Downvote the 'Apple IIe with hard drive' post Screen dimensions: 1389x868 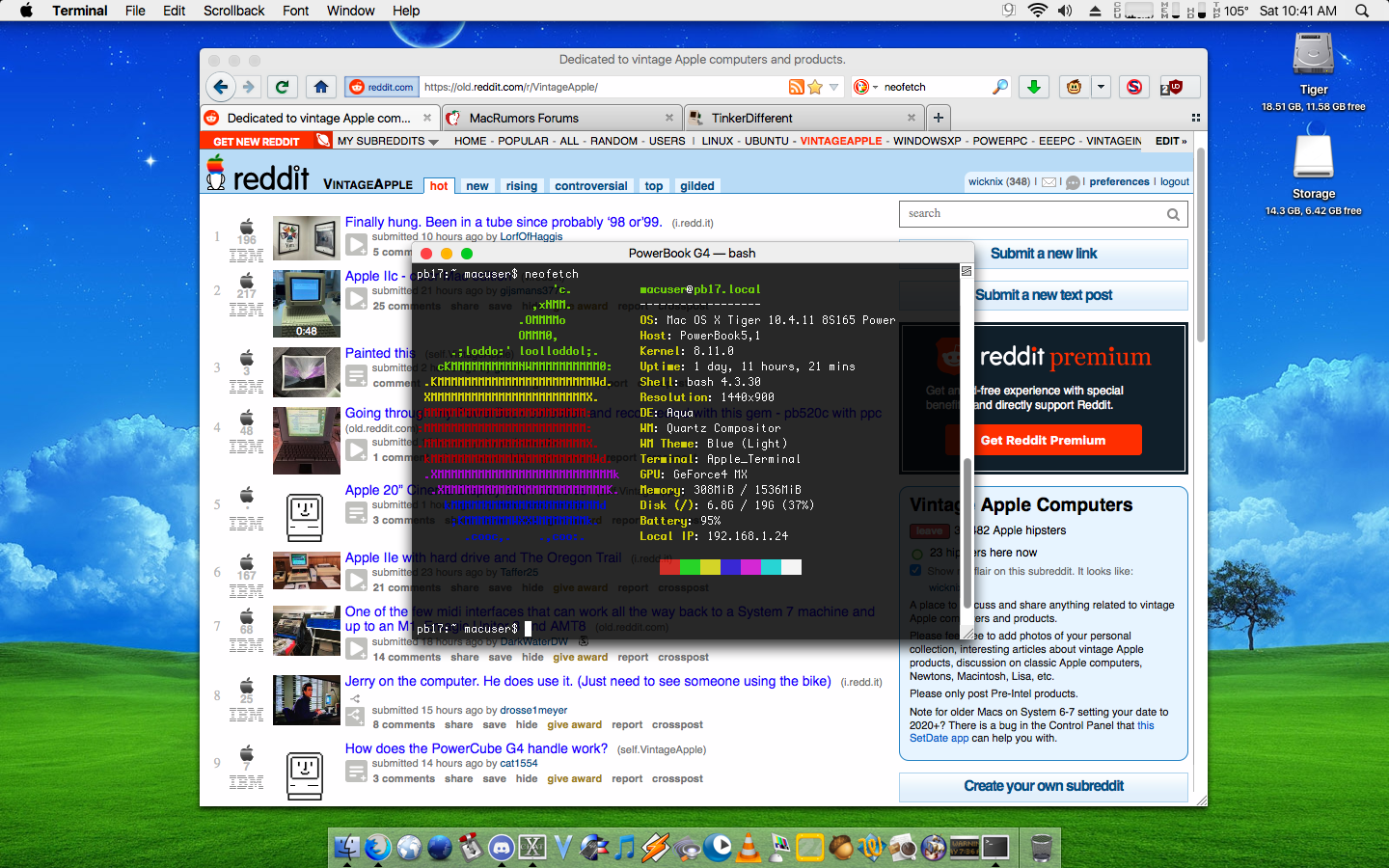click(x=247, y=591)
